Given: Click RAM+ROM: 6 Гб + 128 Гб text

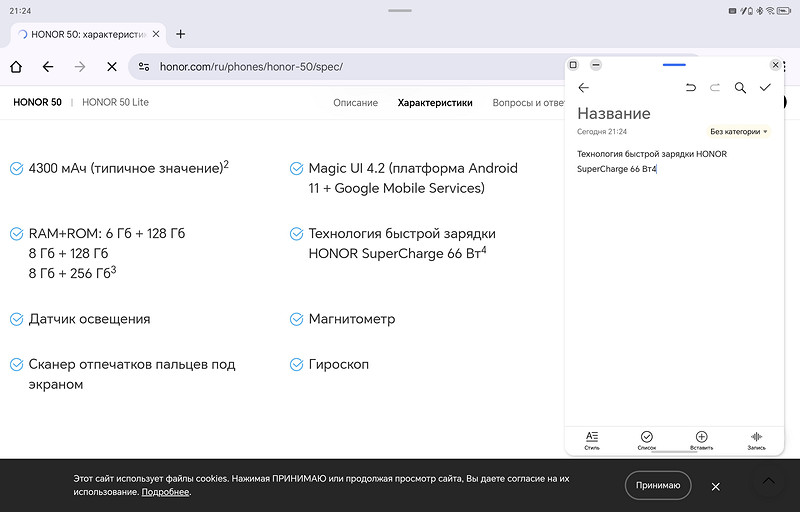Looking at the screenshot, I should 107,234.
